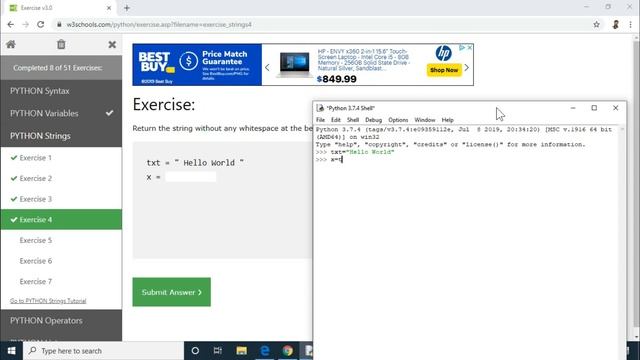Open the Shell menu in Python Shell
640x360 pixels.
[x=353, y=120]
